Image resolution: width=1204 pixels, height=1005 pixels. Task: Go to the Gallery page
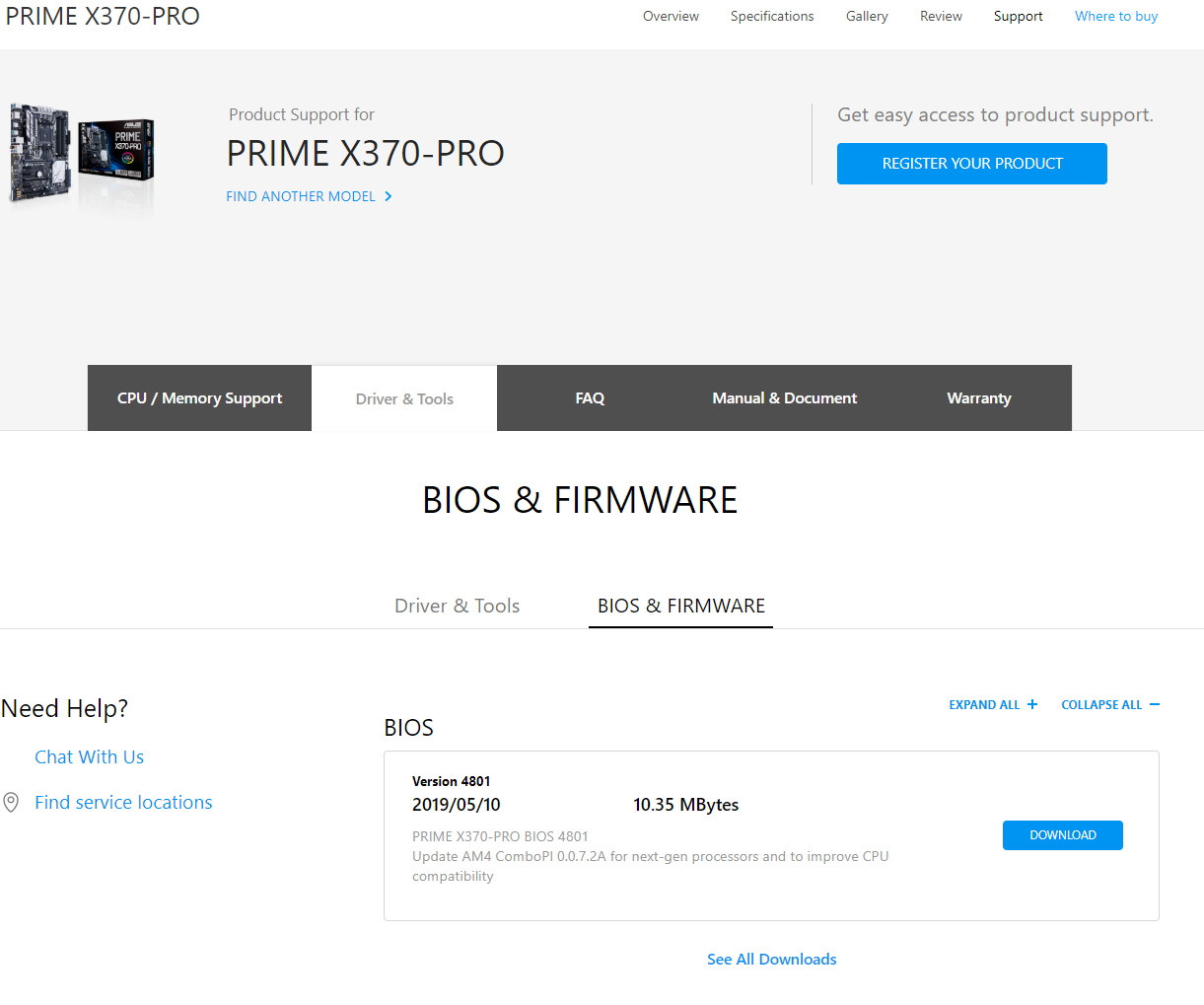[867, 16]
